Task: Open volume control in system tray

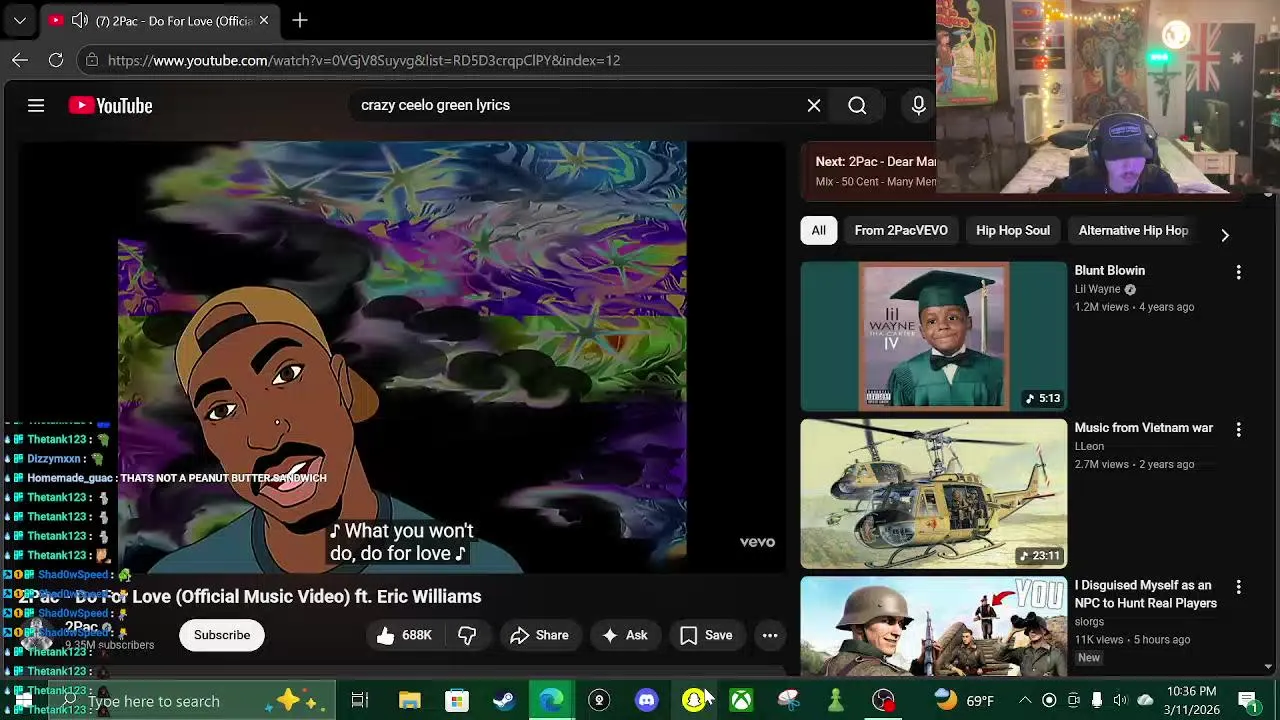Action: coord(1120,700)
